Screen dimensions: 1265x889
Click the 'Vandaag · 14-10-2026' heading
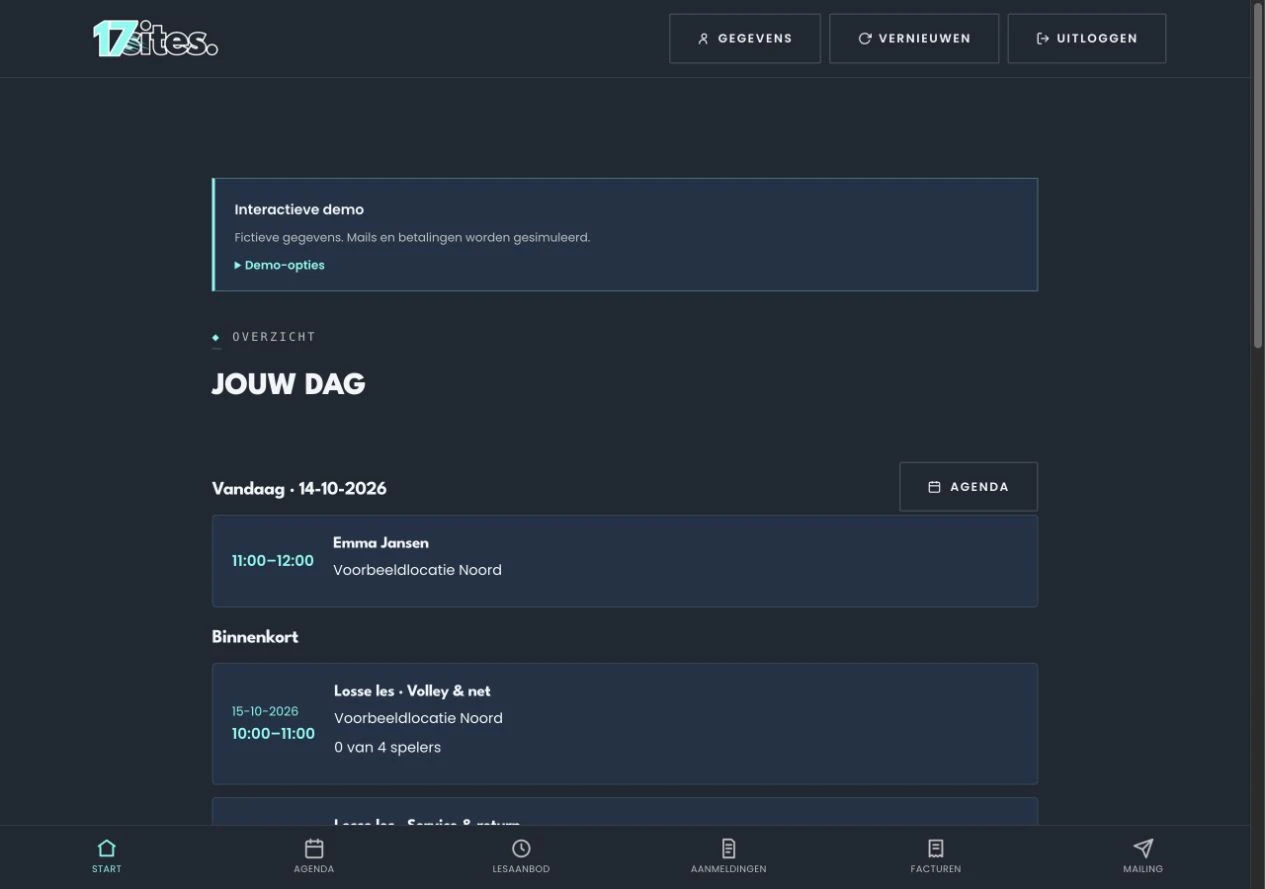click(x=299, y=489)
